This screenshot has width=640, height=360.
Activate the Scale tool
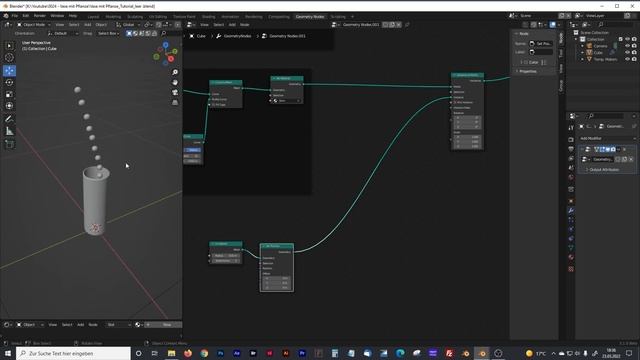click(9, 94)
